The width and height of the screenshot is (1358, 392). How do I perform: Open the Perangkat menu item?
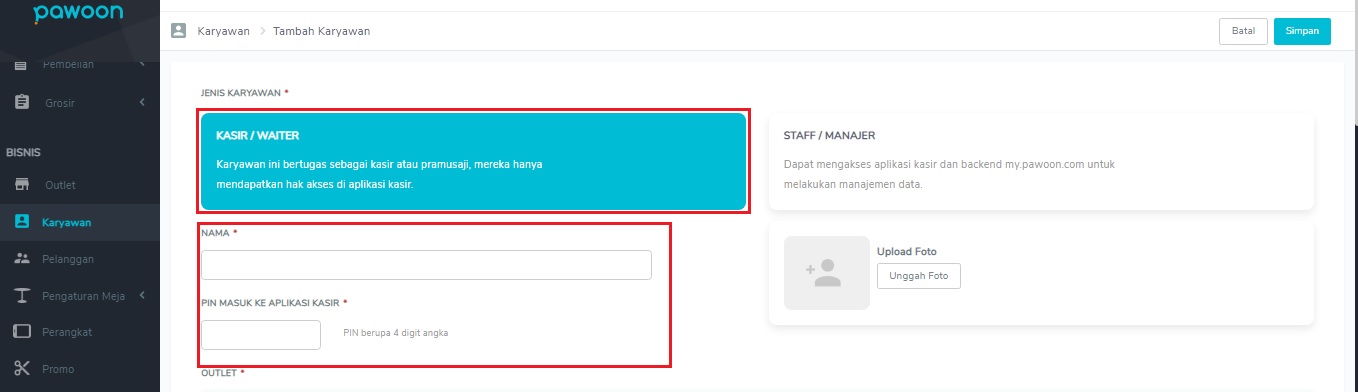pos(80,332)
